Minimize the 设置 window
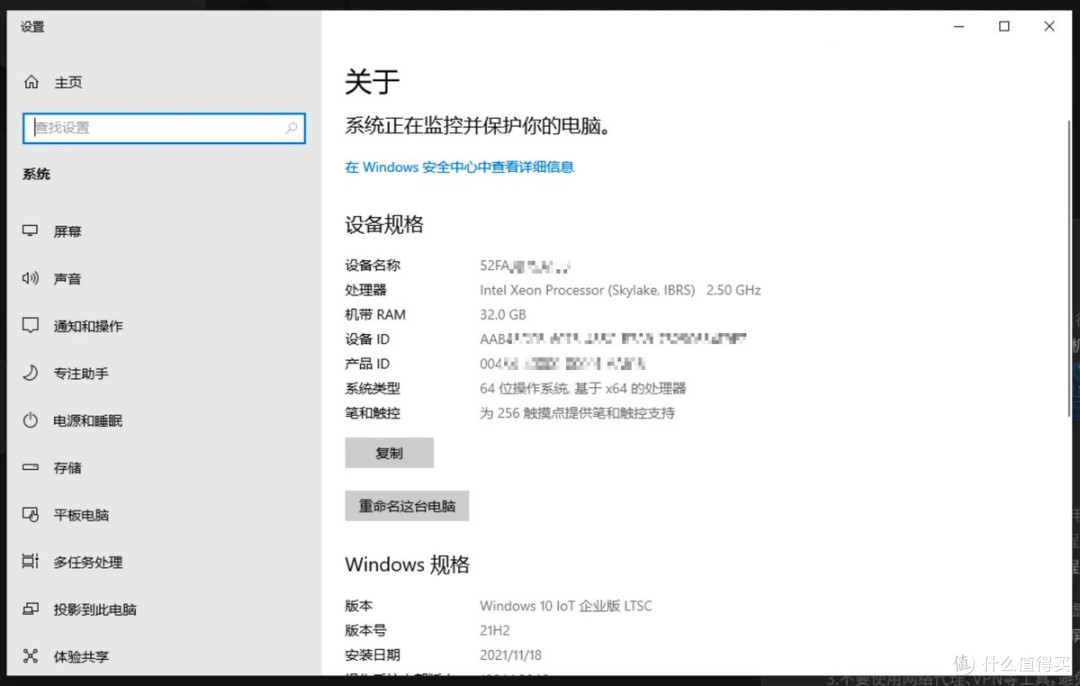The width and height of the screenshot is (1080, 686). point(959,26)
